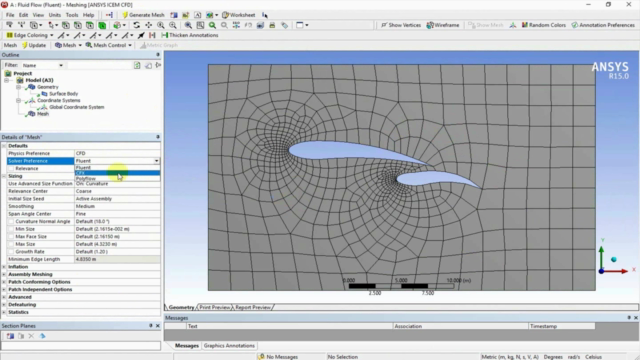Tick the Relevance checkbox
The height and width of the screenshot is (360, 640).
click(x=11, y=169)
